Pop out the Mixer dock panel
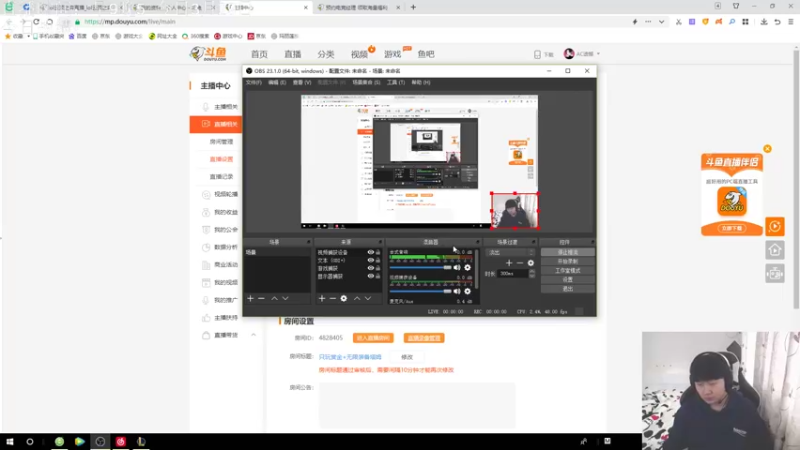Image resolution: width=800 pixels, height=450 pixels. pos(478,242)
